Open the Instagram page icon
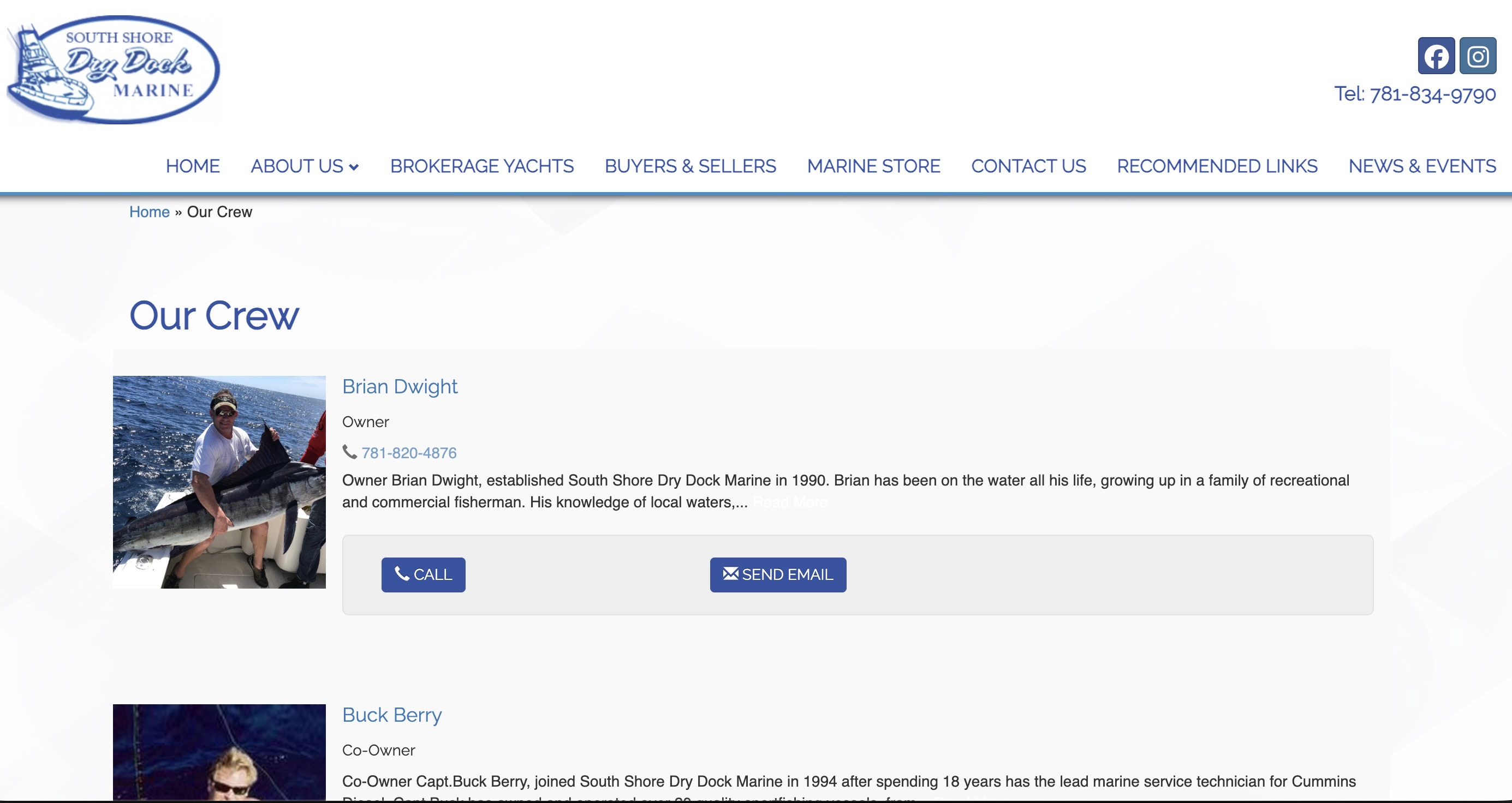The width and height of the screenshot is (1512, 803). click(x=1479, y=56)
